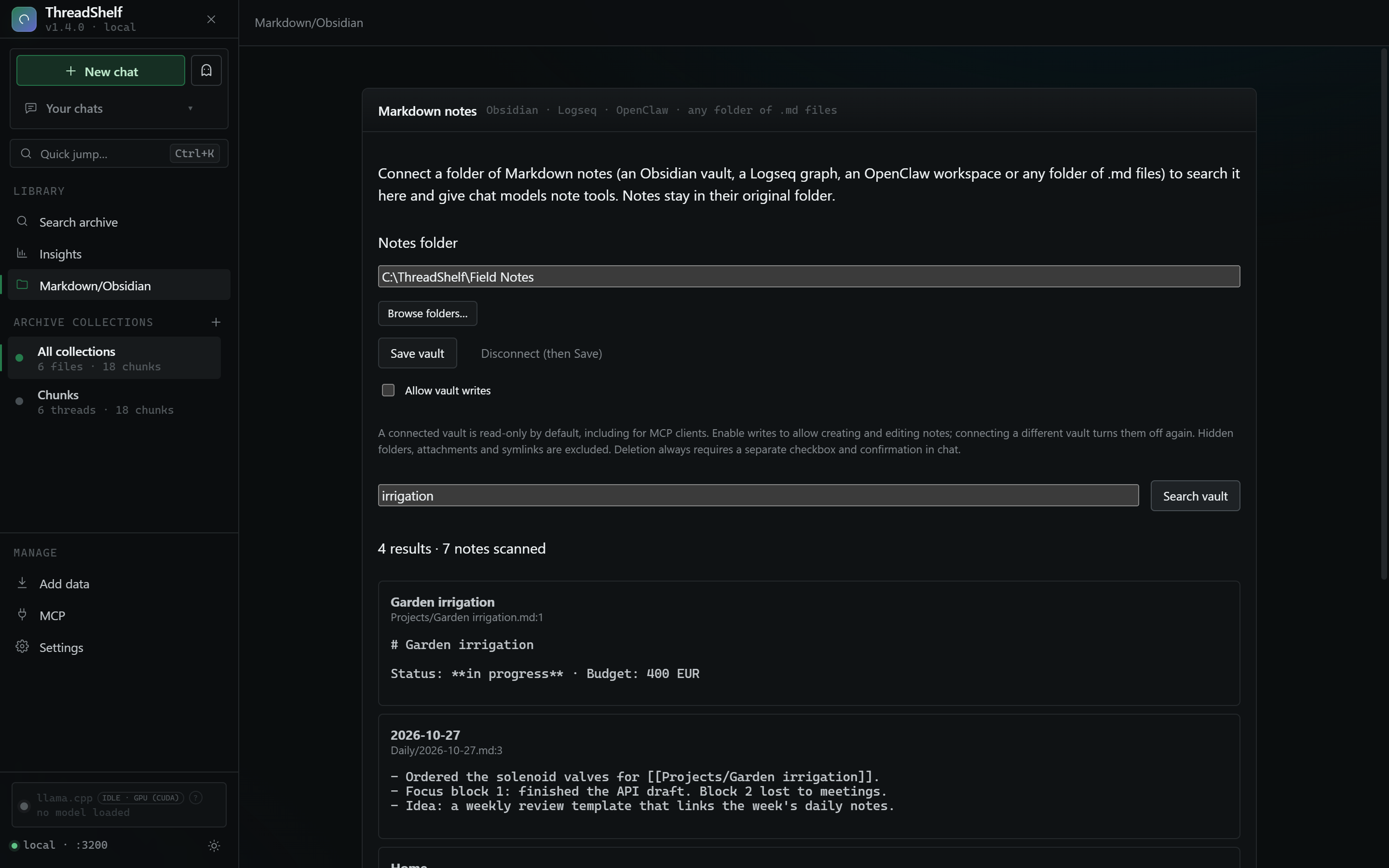This screenshot has width=1389, height=868.
Task: Click the folder icon beside Markdown/Obsidian
Action: tap(22, 285)
